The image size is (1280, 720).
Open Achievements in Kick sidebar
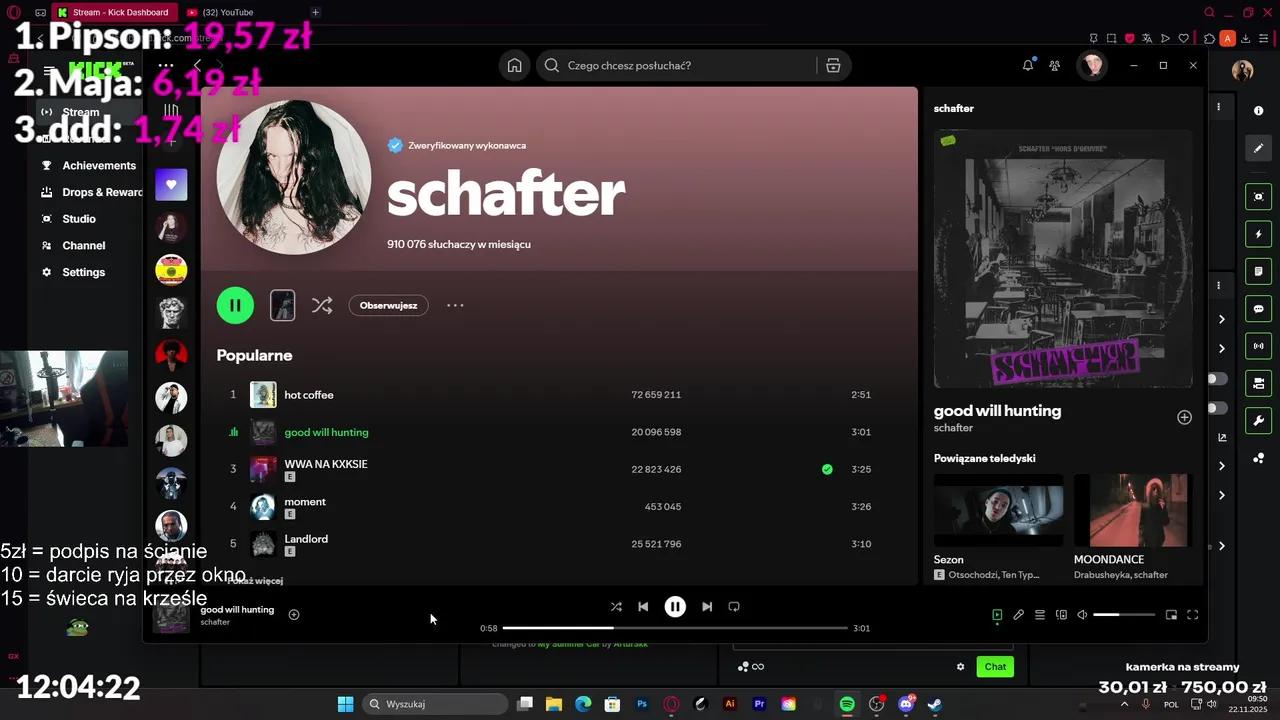coord(88,165)
